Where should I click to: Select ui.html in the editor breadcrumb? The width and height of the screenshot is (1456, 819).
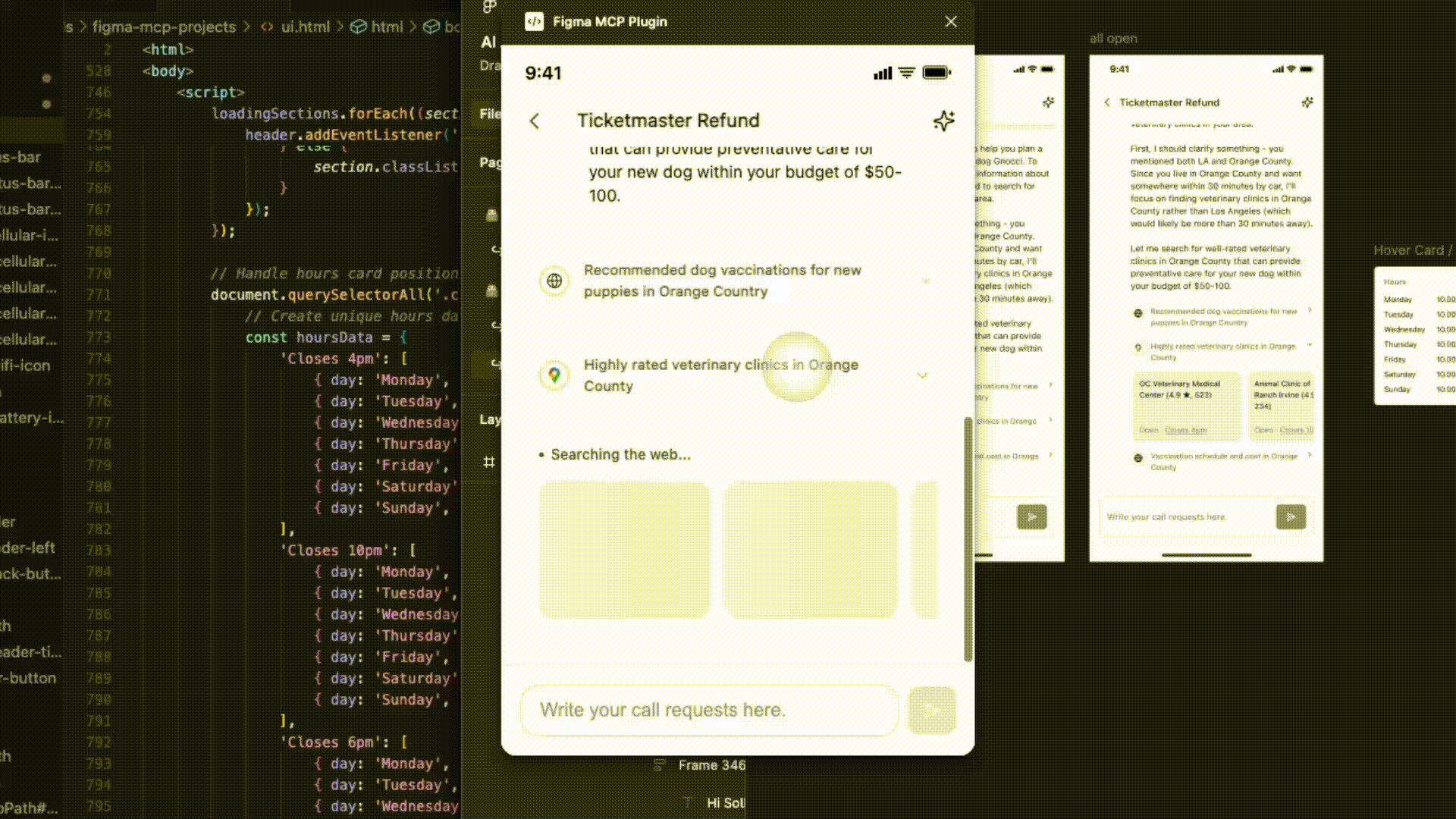tap(305, 27)
